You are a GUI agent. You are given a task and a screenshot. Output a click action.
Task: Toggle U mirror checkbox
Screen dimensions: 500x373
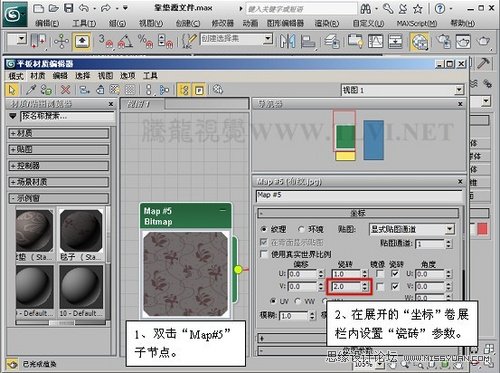pyautogui.click(x=380, y=274)
